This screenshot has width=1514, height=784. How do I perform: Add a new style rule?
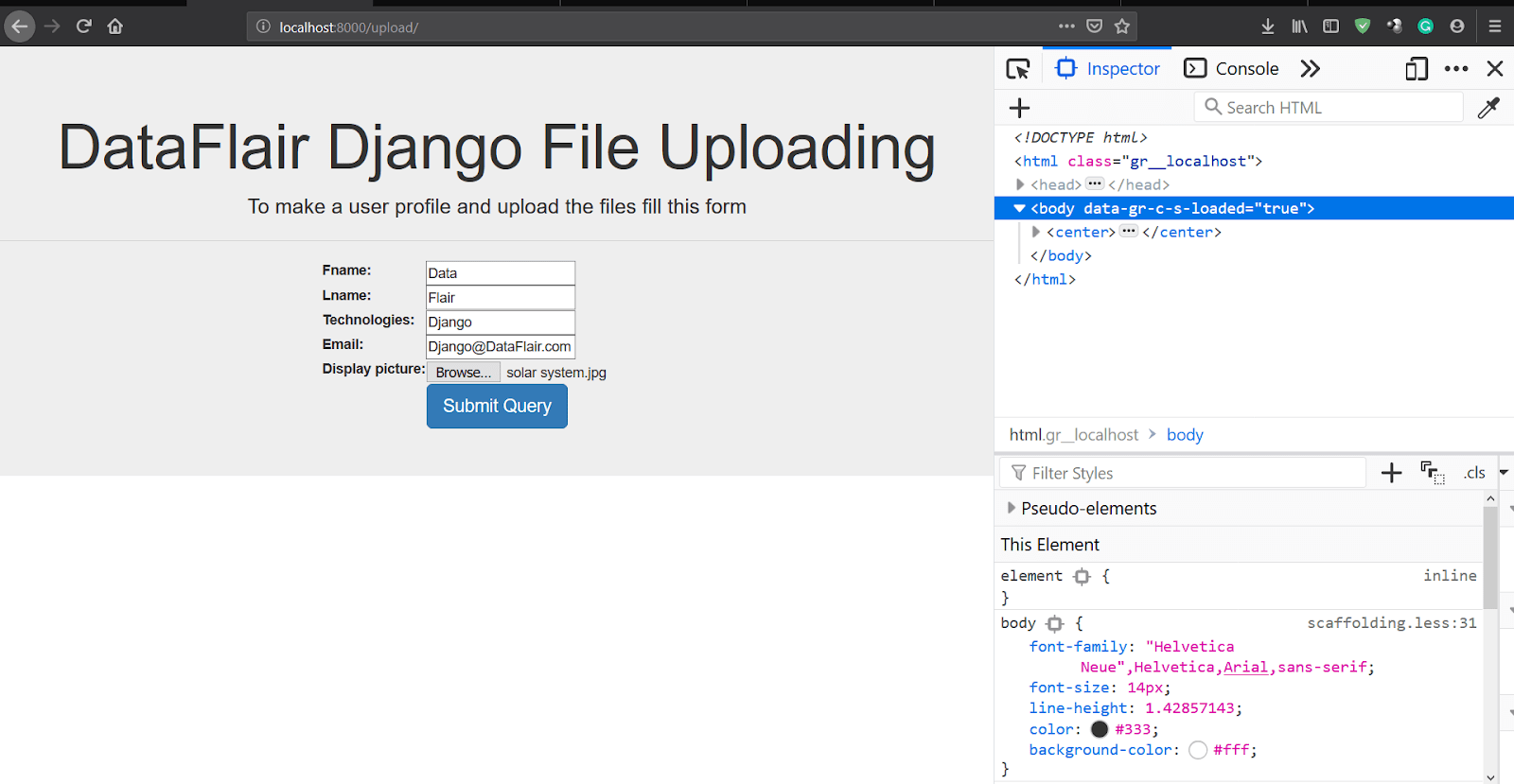tap(1391, 473)
